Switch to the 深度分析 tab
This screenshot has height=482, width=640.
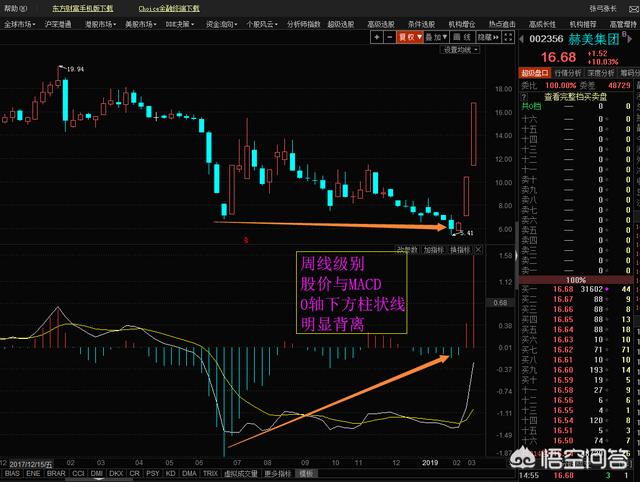point(601,73)
